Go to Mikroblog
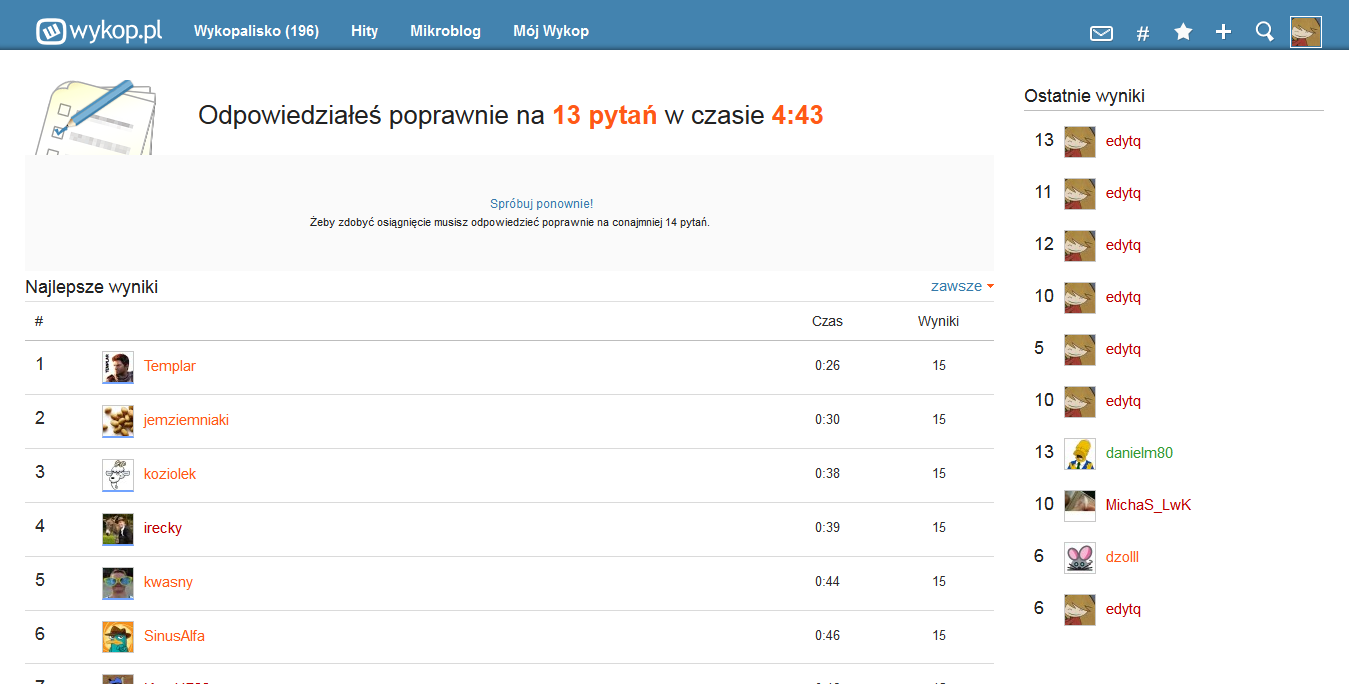1366x684 pixels. click(x=445, y=31)
